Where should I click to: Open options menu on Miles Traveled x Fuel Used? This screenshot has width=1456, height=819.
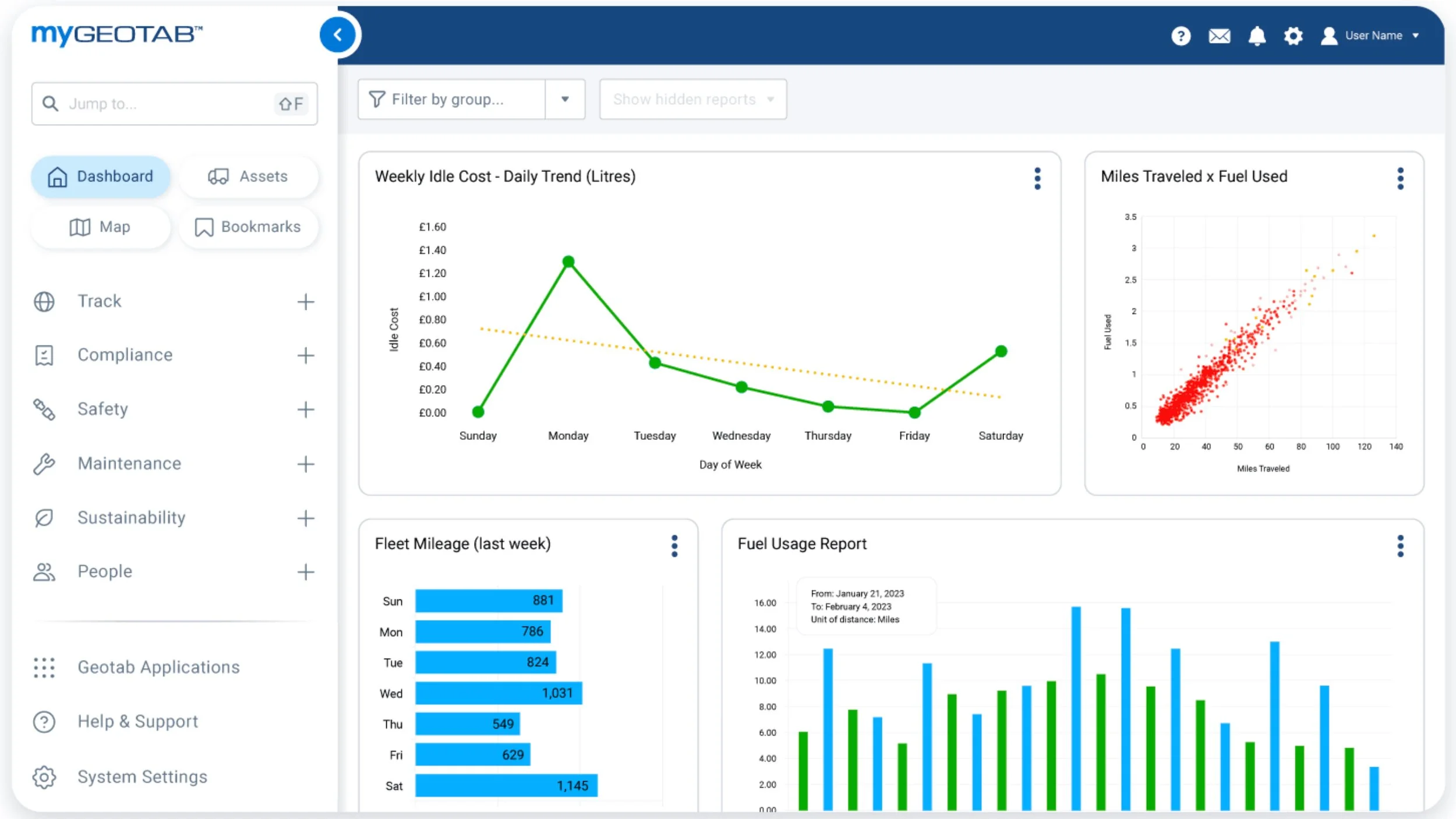(1400, 178)
